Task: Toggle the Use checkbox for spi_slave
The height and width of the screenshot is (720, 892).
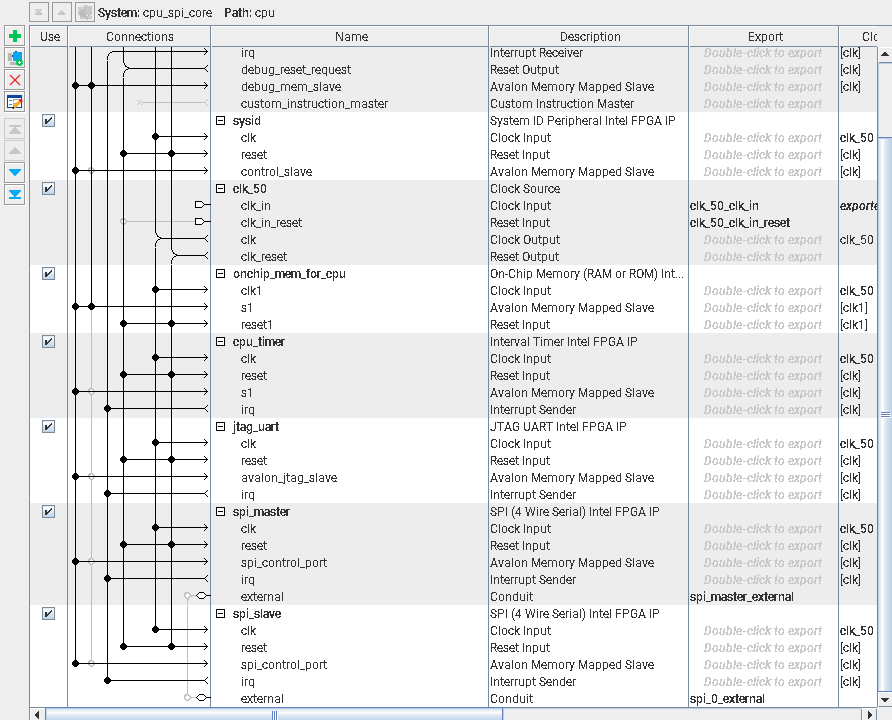Action: 48,614
